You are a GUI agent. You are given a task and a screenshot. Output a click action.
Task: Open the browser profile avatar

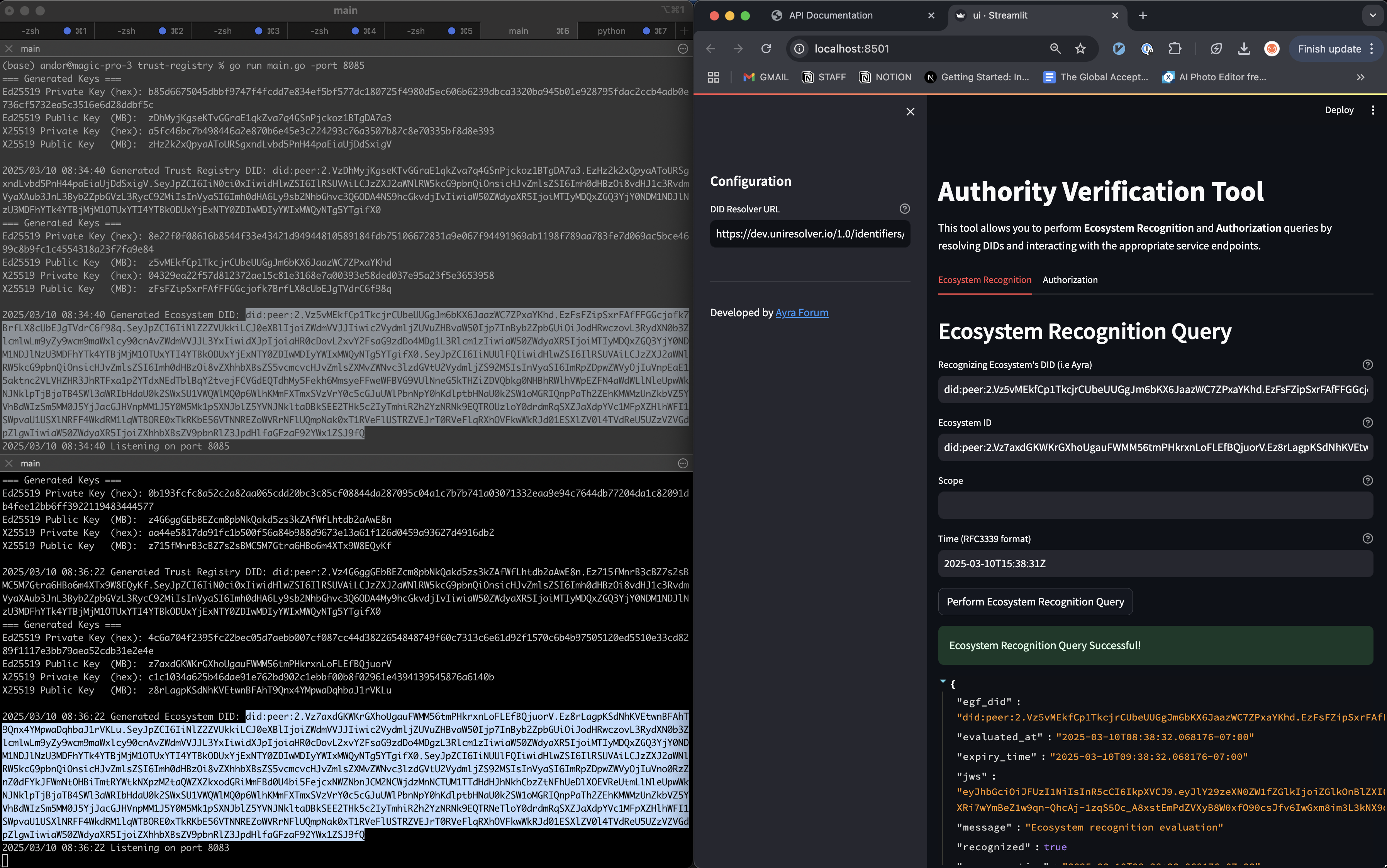(1272, 49)
